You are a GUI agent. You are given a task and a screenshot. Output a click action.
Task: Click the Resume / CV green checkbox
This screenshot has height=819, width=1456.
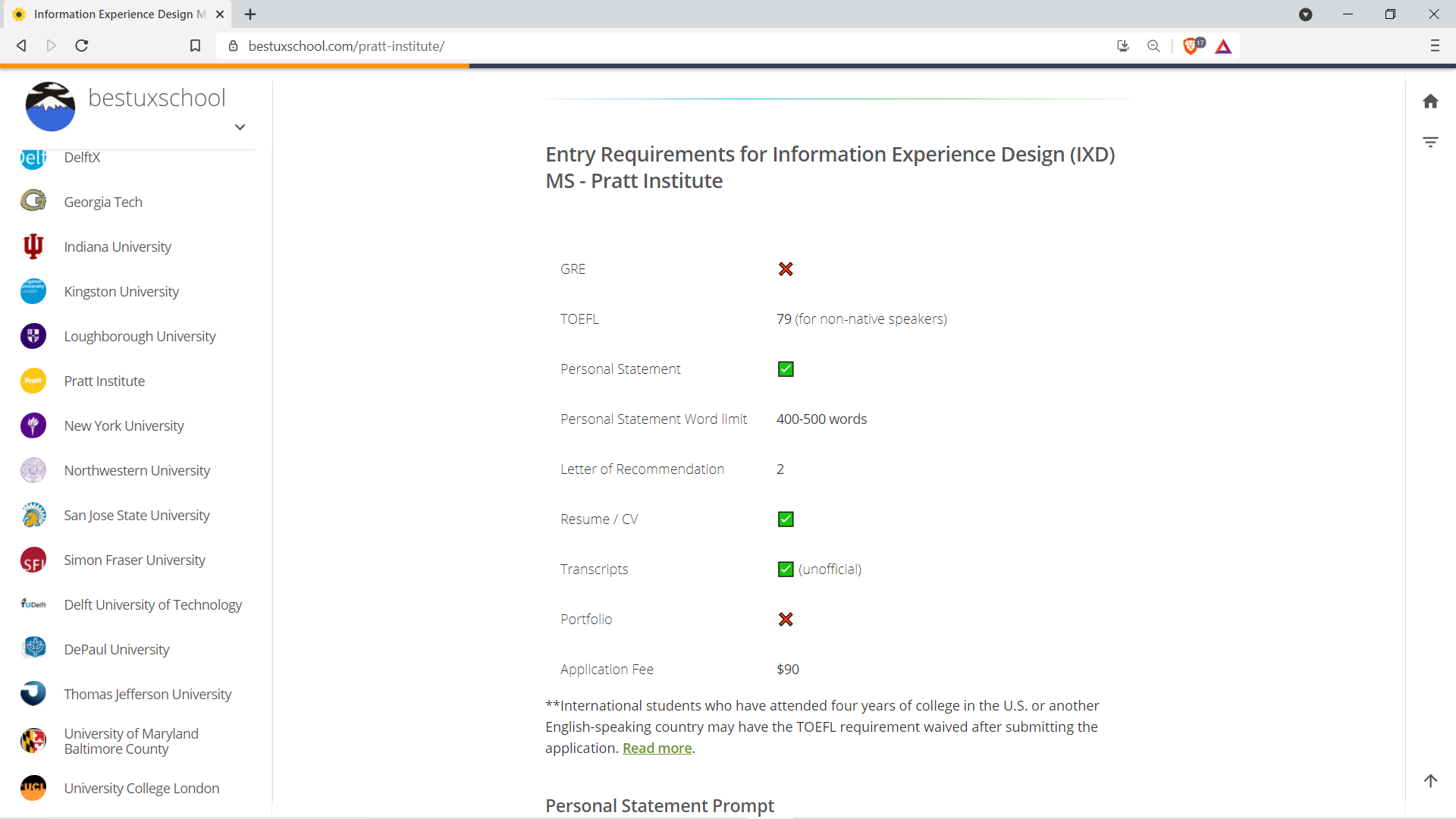[x=786, y=519]
